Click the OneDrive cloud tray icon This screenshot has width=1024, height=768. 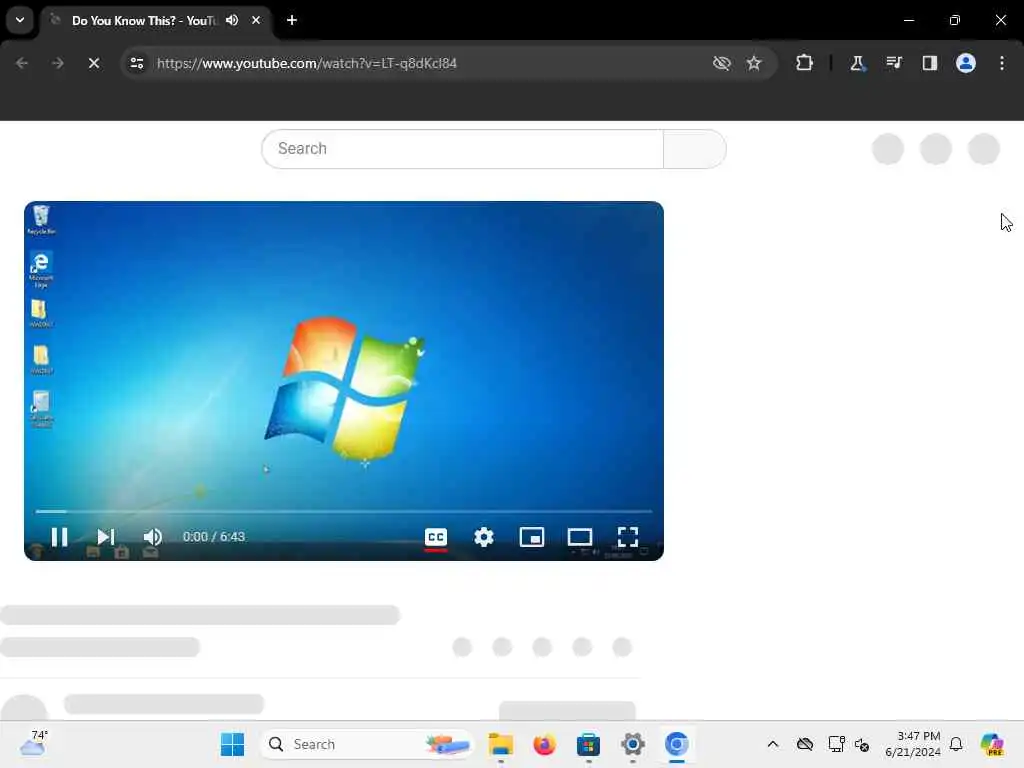805,744
